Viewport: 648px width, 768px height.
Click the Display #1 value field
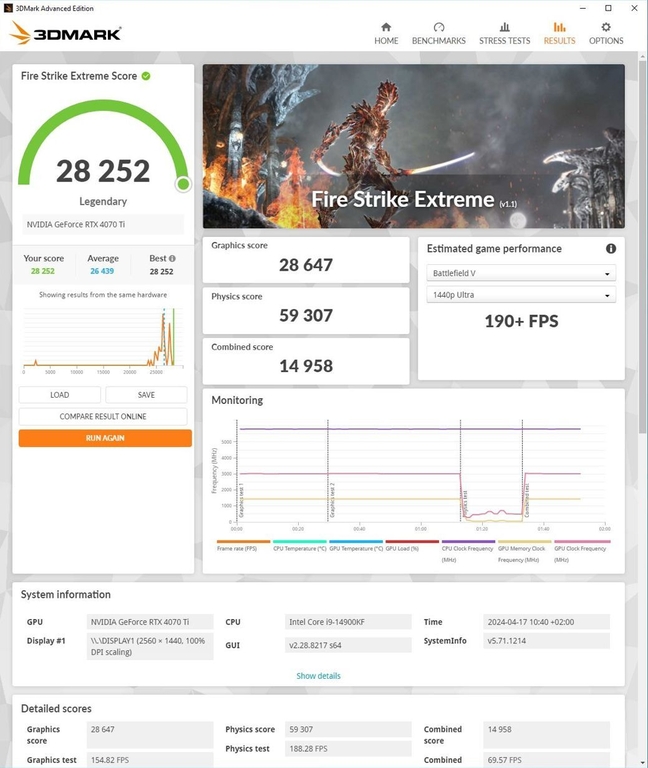tap(150, 646)
